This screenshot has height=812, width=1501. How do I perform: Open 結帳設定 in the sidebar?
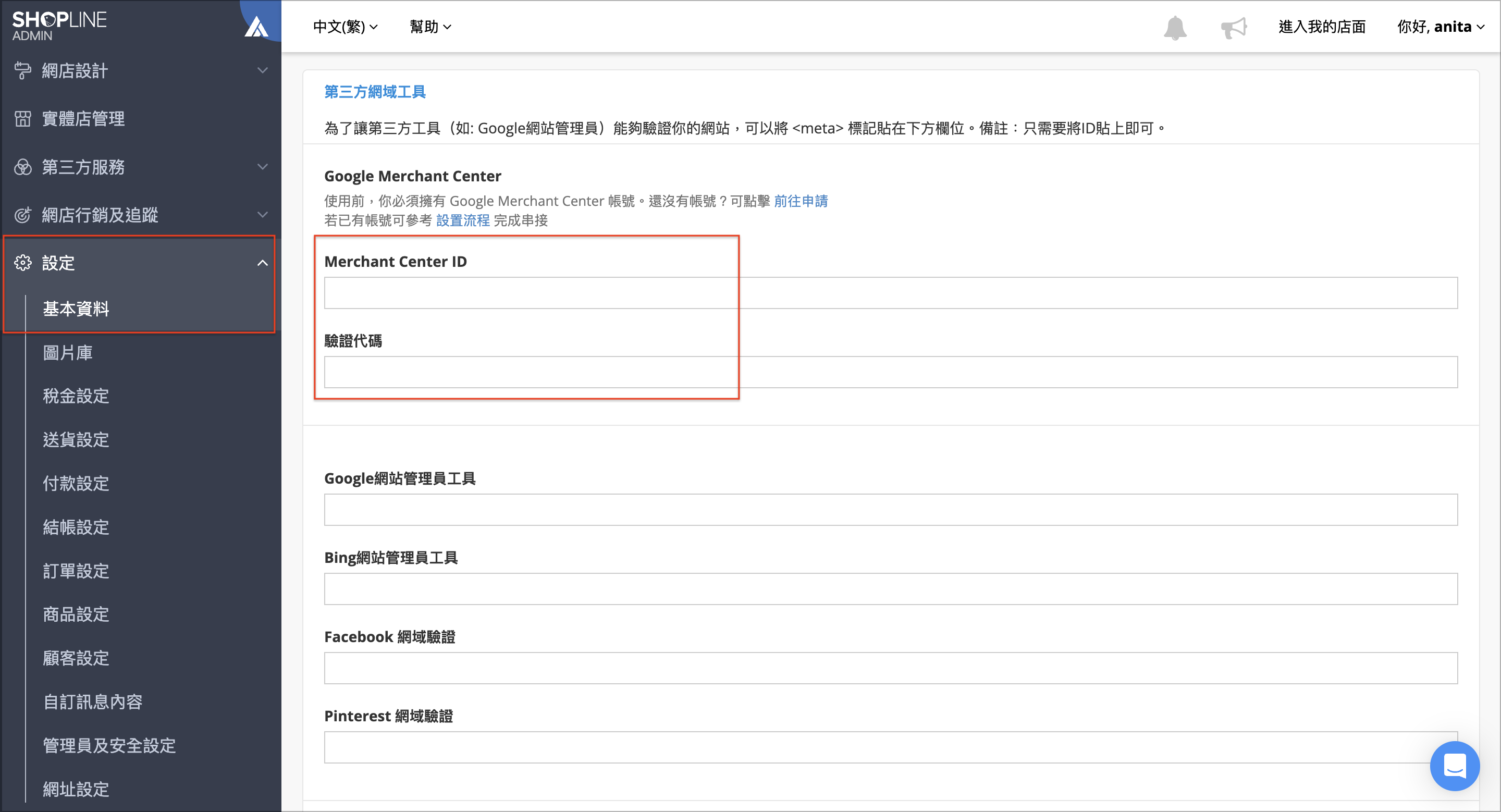(x=76, y=527)
